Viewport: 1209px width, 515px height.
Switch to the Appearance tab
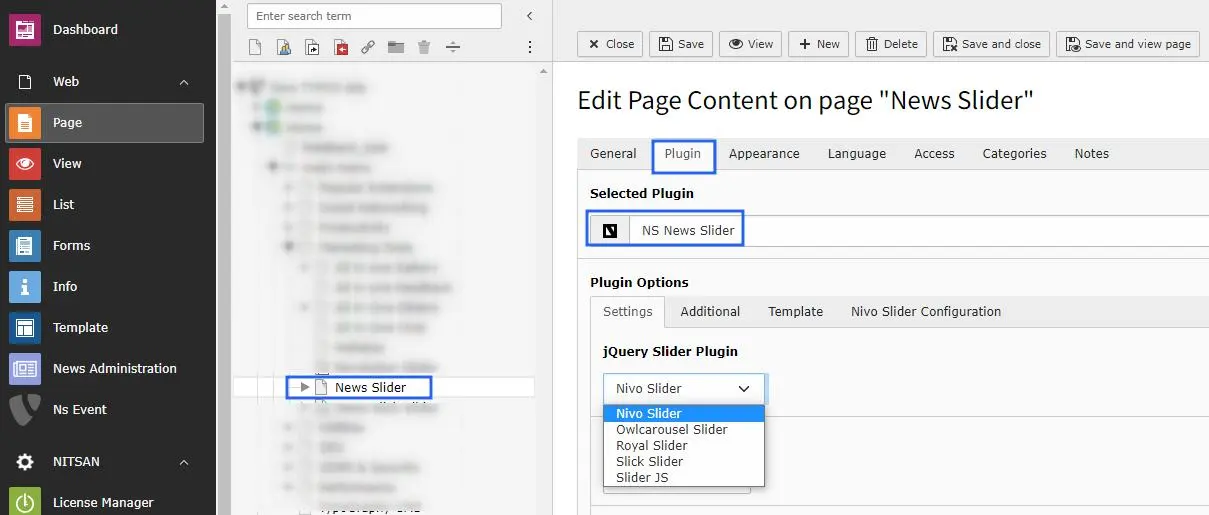point(764,154)
